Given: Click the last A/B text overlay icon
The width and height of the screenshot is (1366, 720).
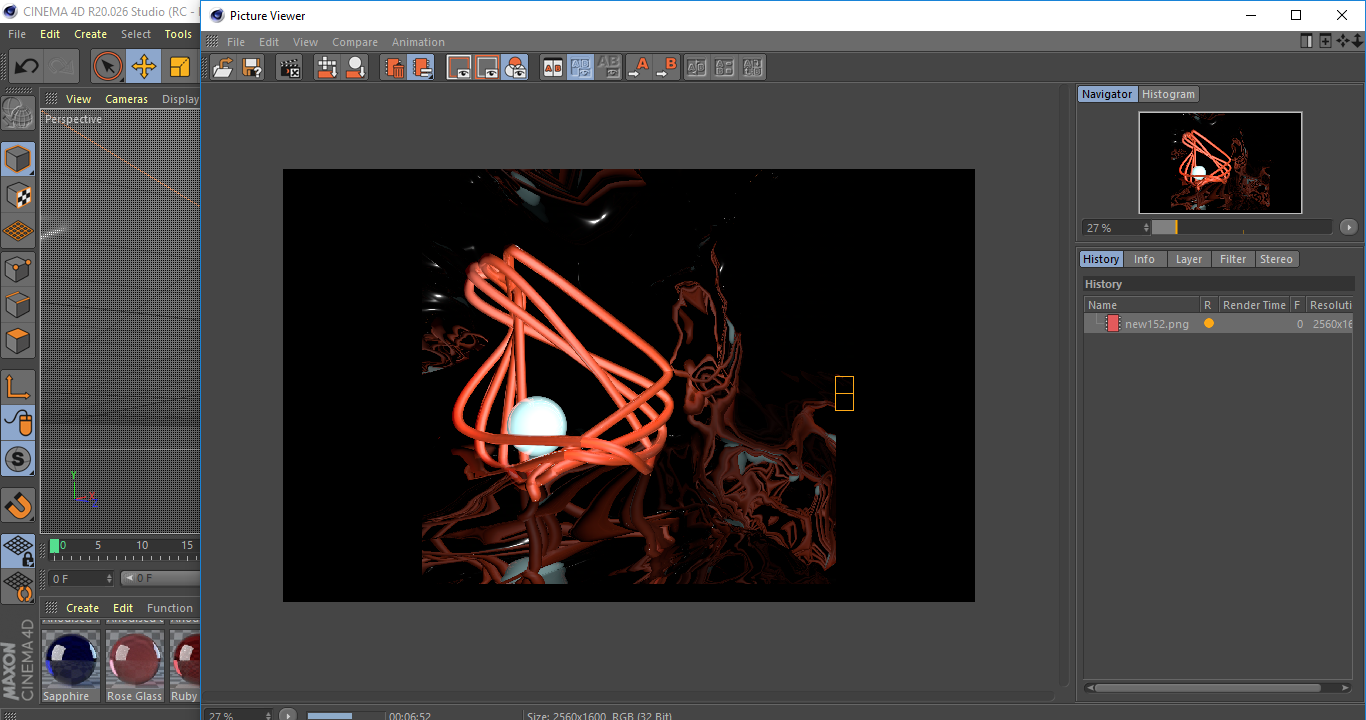Looking at the screenshot, I should [753, 67].
